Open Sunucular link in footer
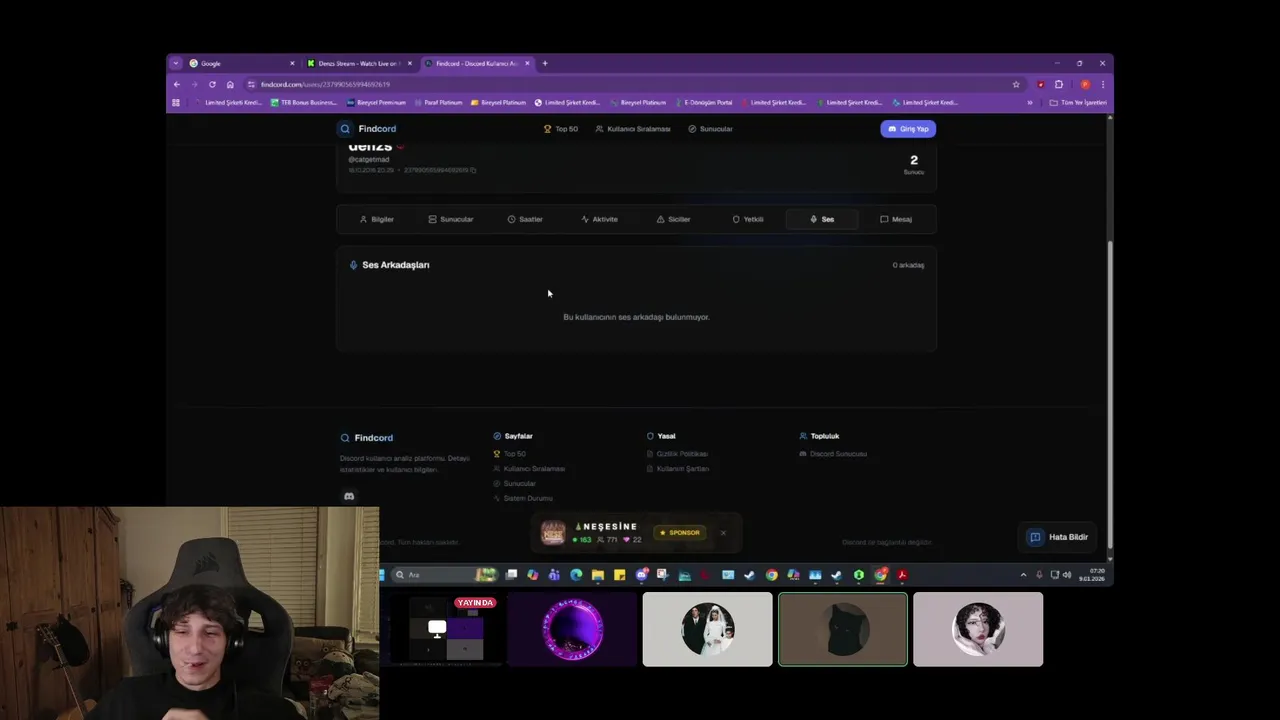The image size is (1280, 720). click(x=514, y=484)
